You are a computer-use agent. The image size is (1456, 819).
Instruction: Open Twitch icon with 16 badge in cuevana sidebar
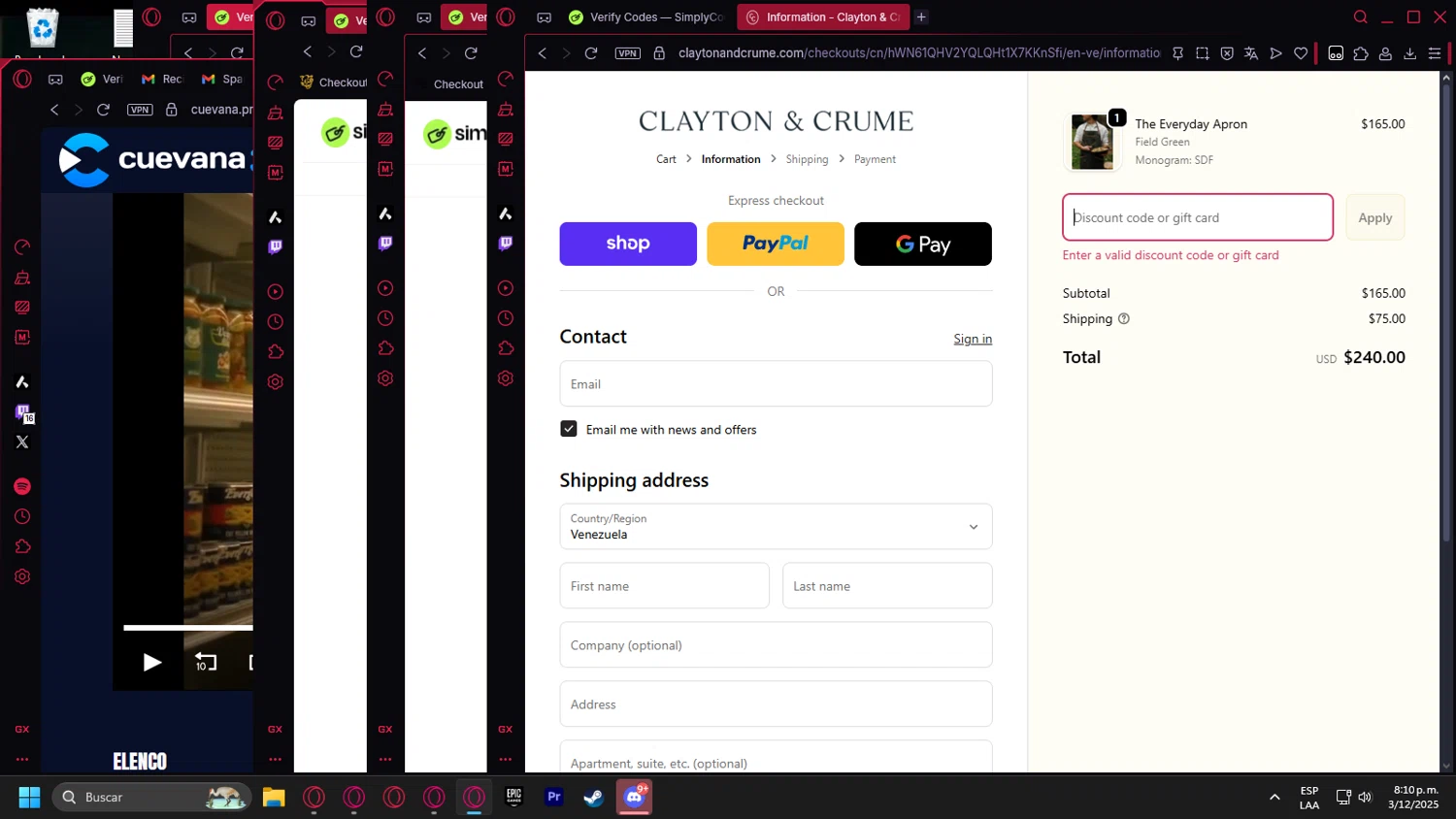click(x=23, y=412)
